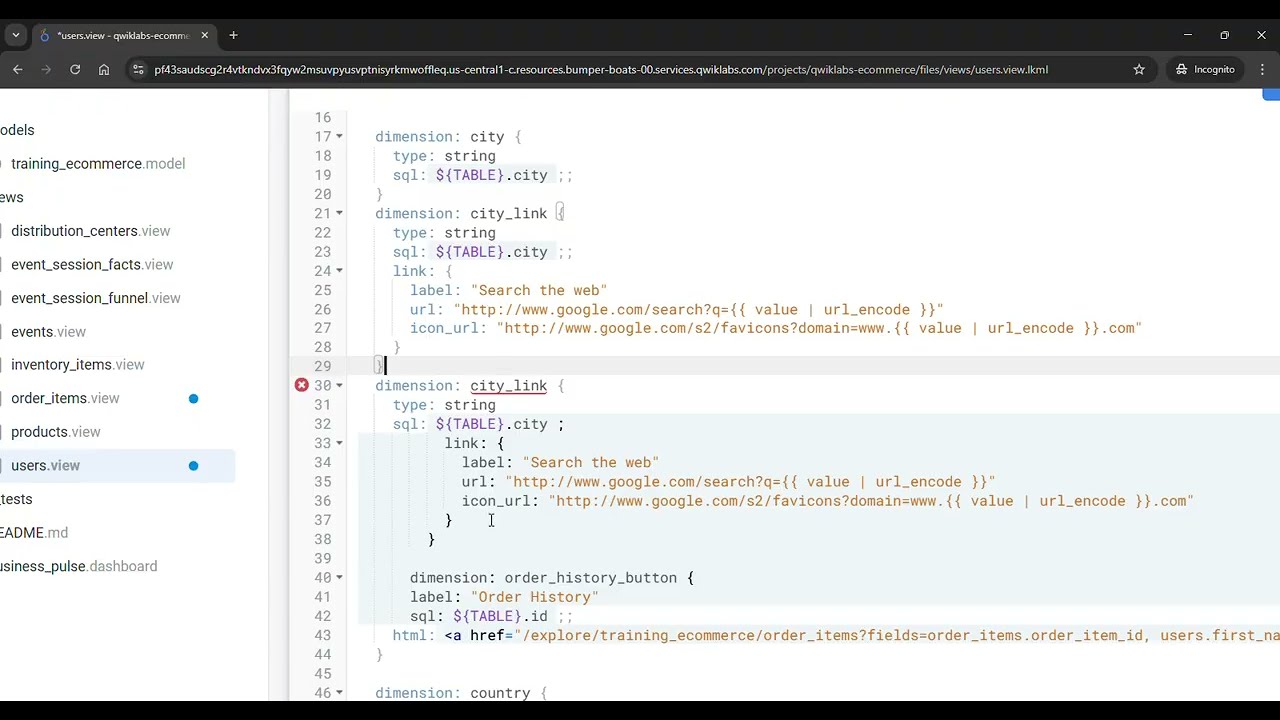Collapse the code block at line 17

point(339,137)
